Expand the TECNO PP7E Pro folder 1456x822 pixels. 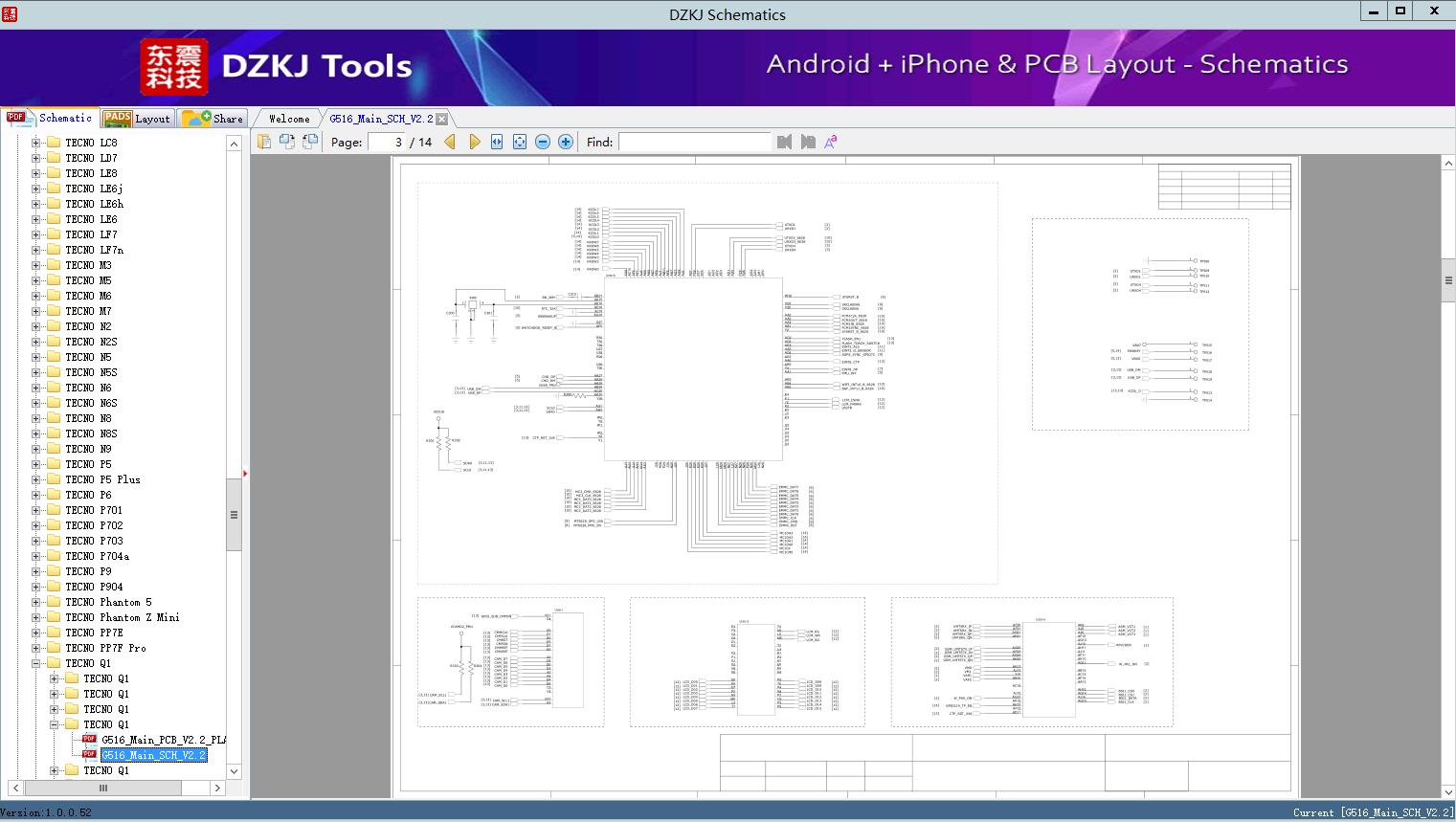coord(36,648)
